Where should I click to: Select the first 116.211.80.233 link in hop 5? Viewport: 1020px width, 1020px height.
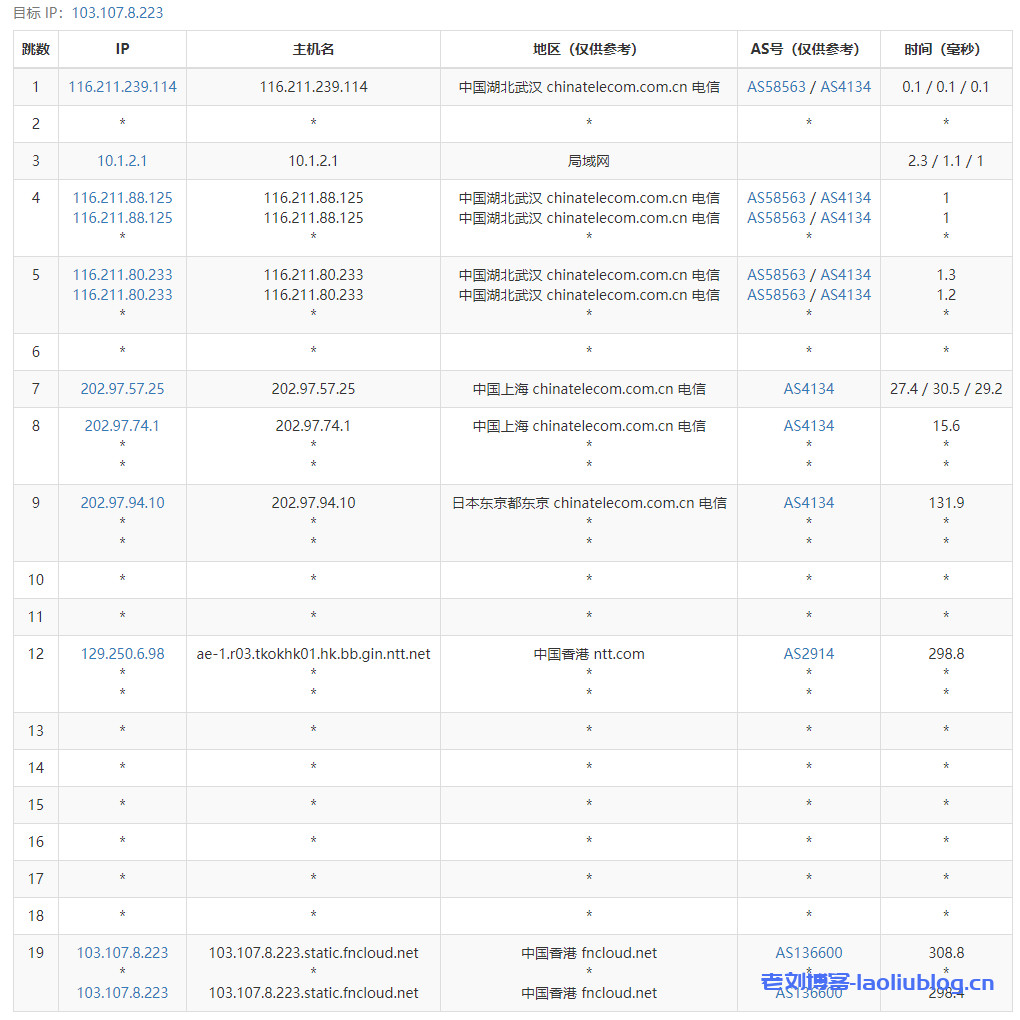[122, 275]
